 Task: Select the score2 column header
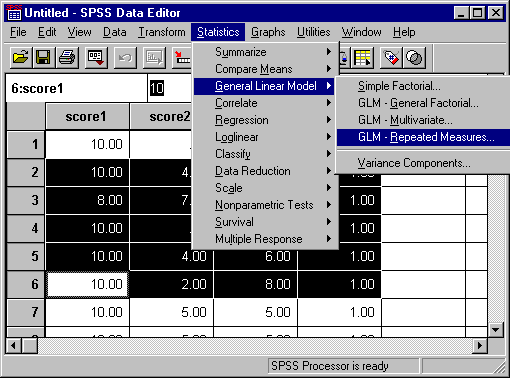point(161,116)
